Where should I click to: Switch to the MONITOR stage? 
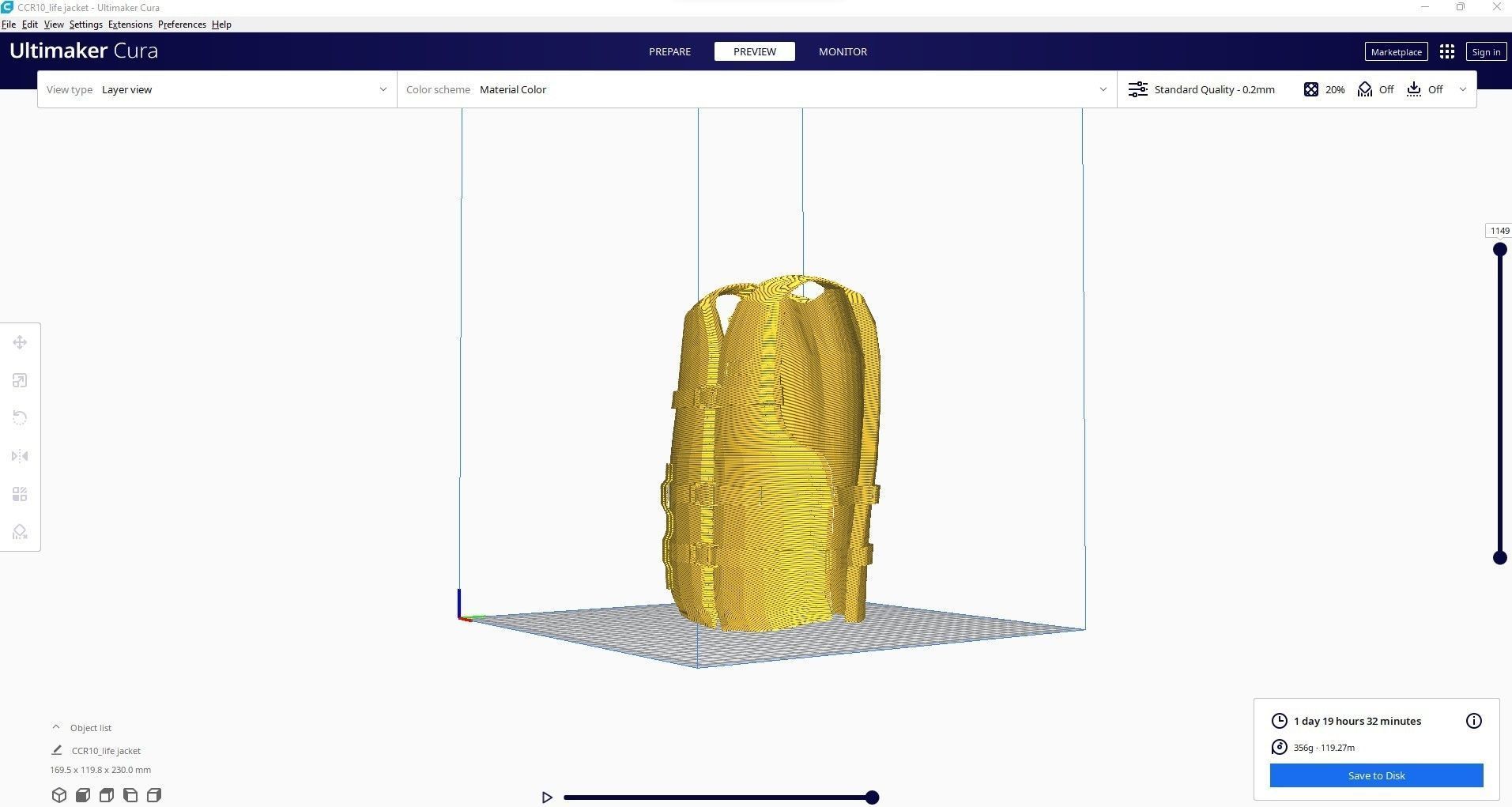(x=843, y=51)
